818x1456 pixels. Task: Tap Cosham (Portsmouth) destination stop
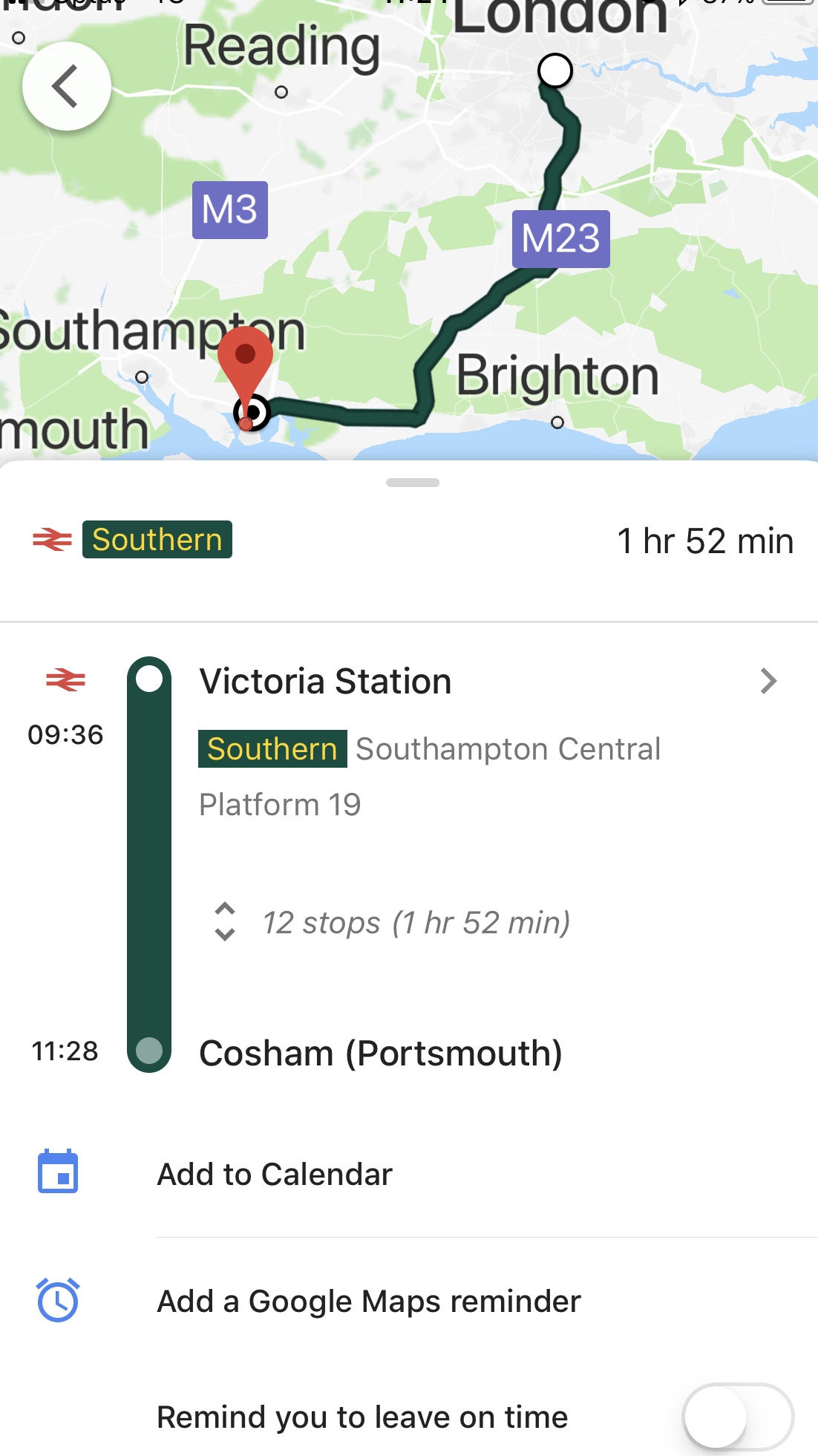[x=380, y=1053]
